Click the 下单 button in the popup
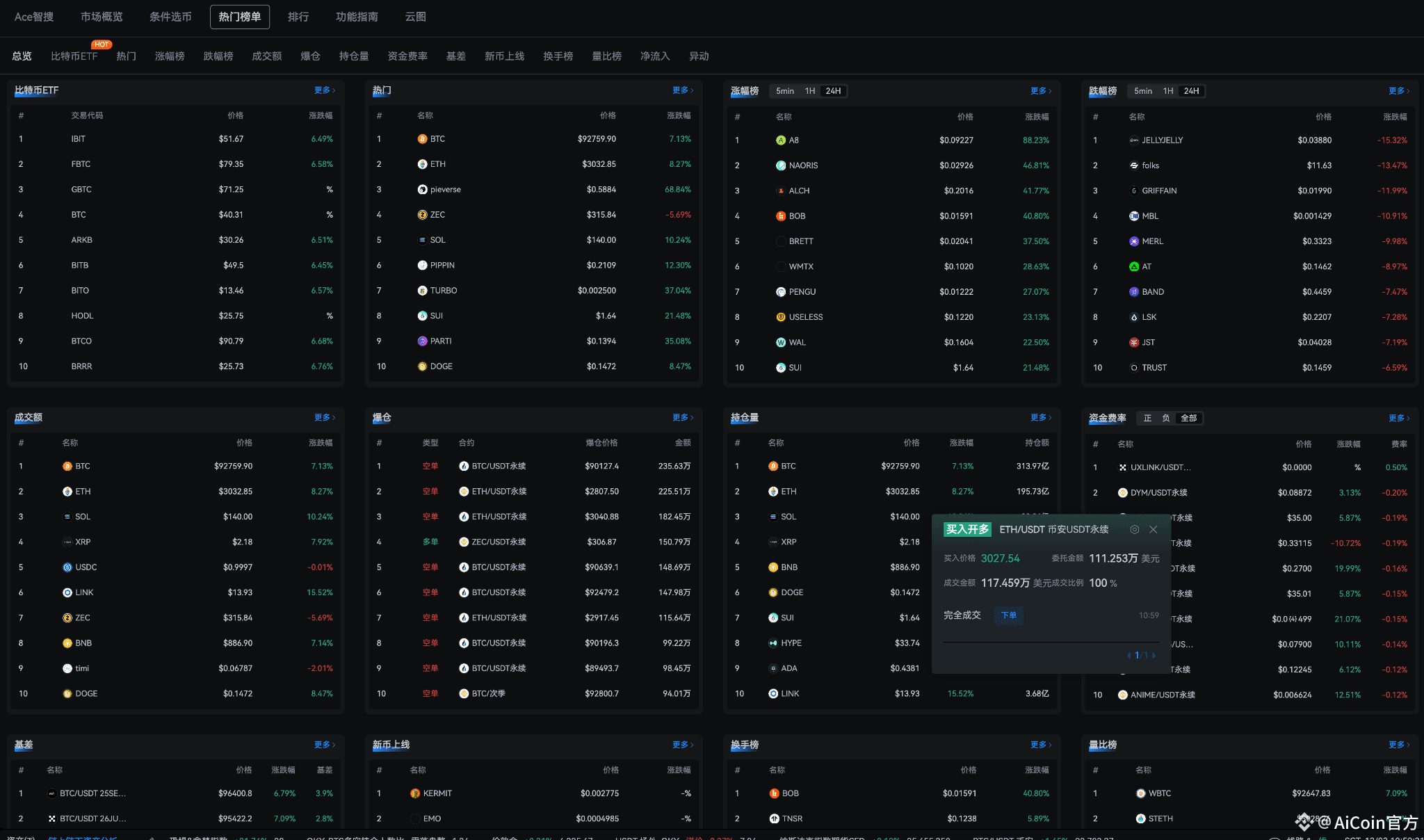Screen dimensions: 1424x840 point(1008,615)
